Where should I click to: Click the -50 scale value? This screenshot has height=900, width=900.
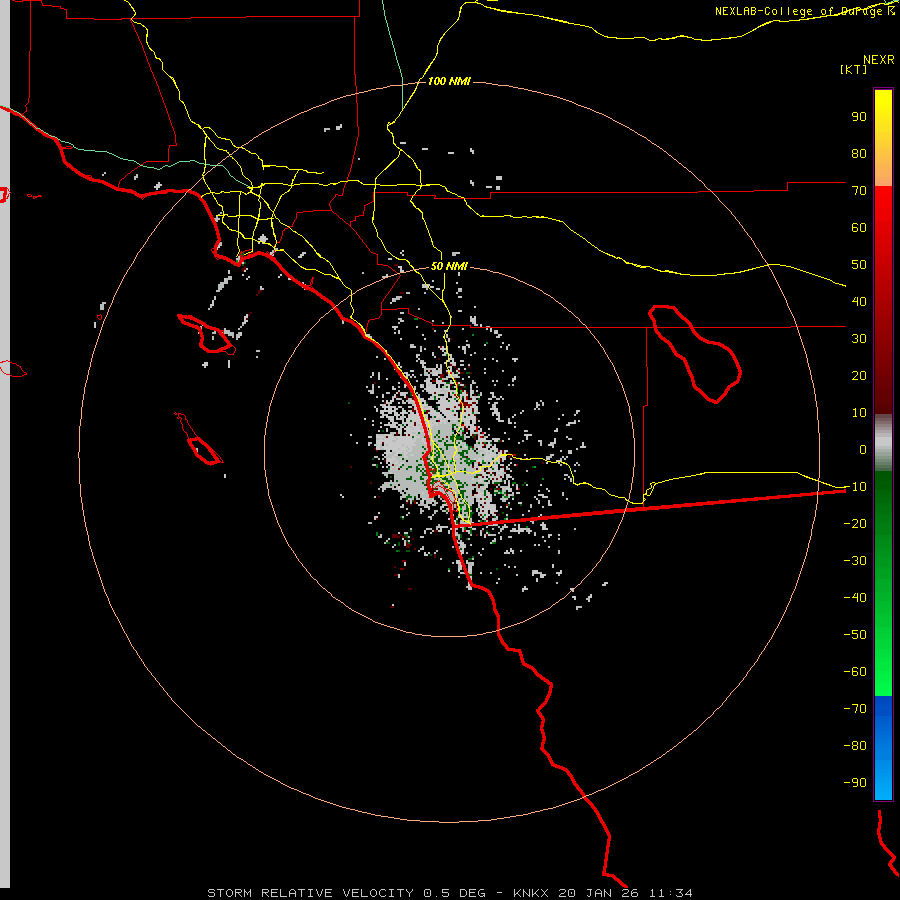(855, 635)
